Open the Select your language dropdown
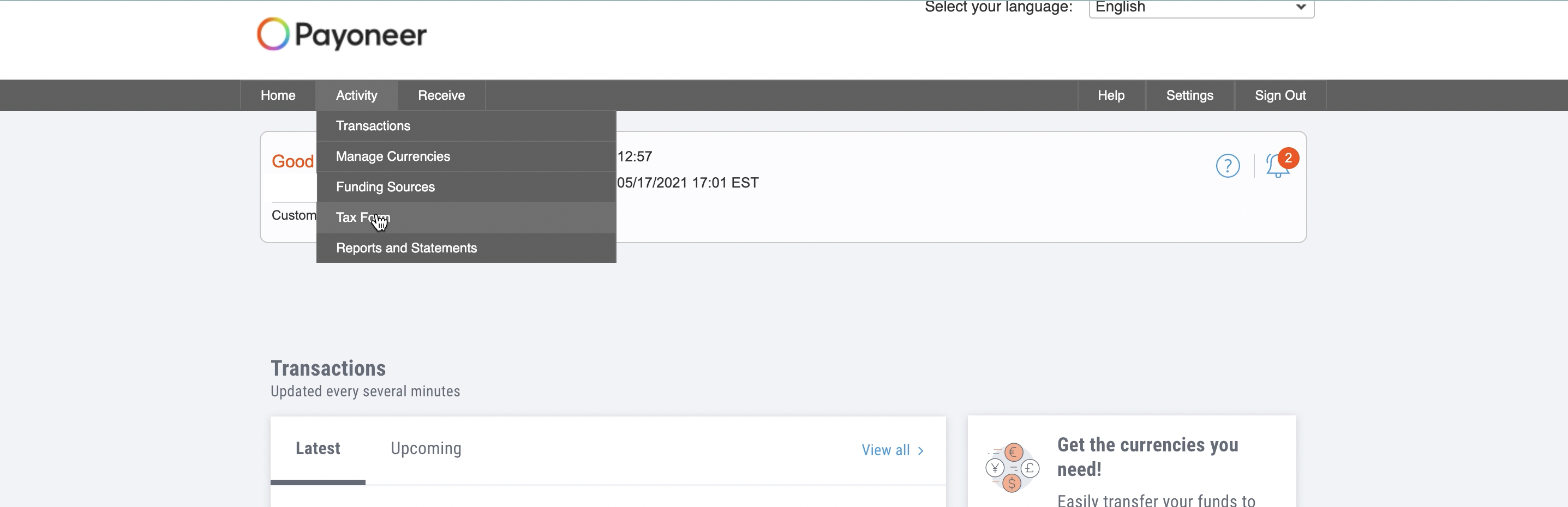 click(x=1200, y=8)
